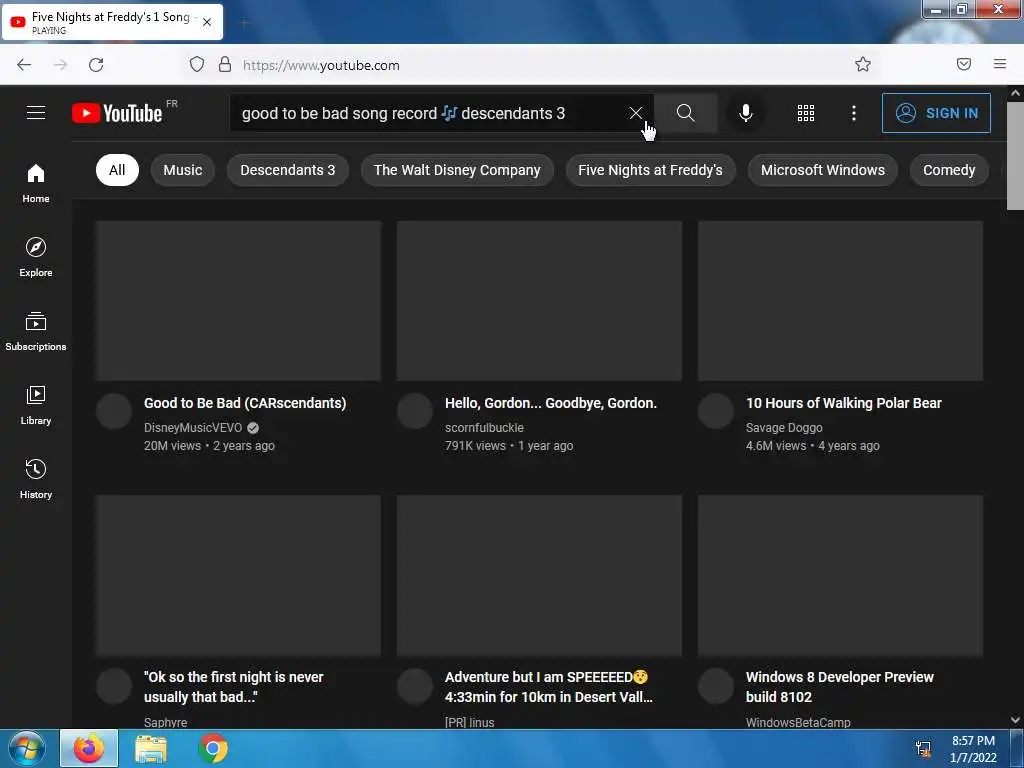1024x768 pixels.
Task: Click the Save to Pocket icon
Action: pyautogui.click(x=964, y=64)
